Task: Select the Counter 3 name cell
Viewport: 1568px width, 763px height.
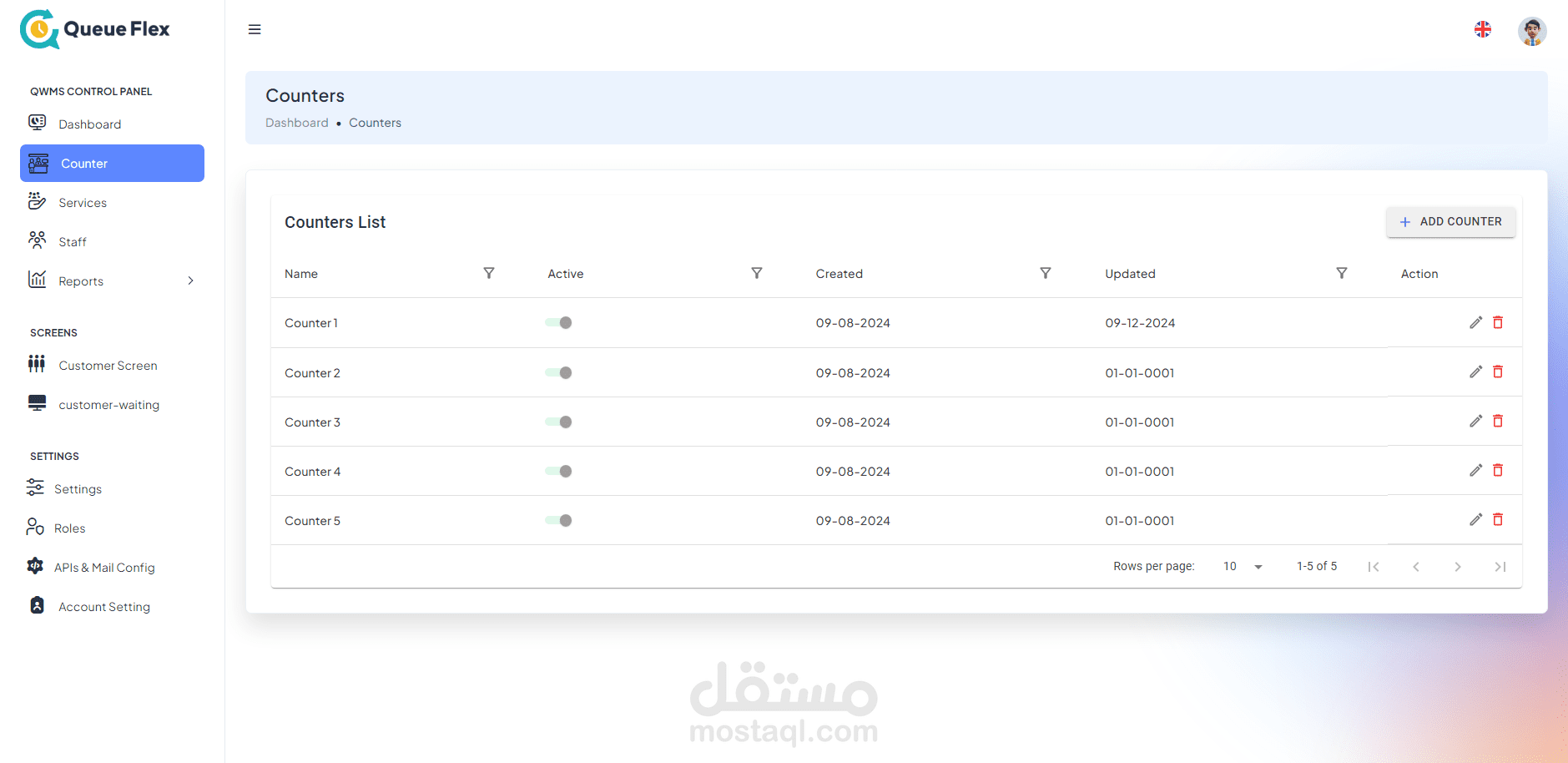Action: click(312, 422)
